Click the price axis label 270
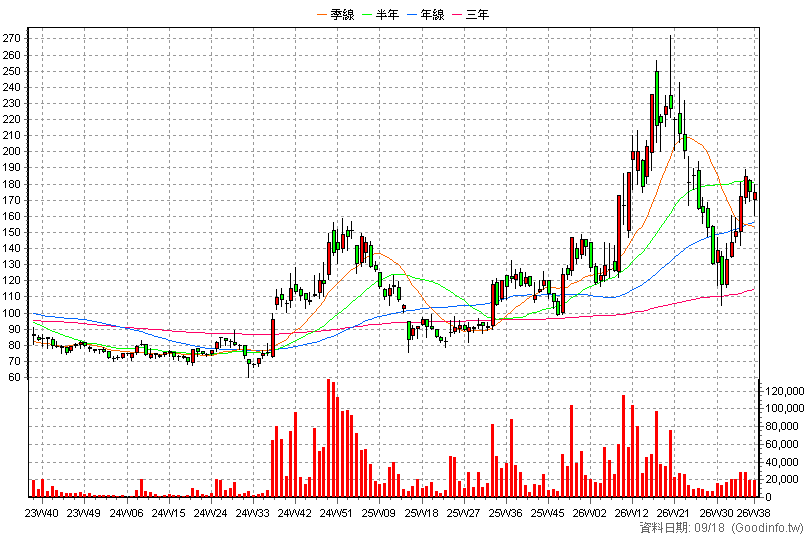Viewport: 808px width, 540px height. [x=11, y=39]
